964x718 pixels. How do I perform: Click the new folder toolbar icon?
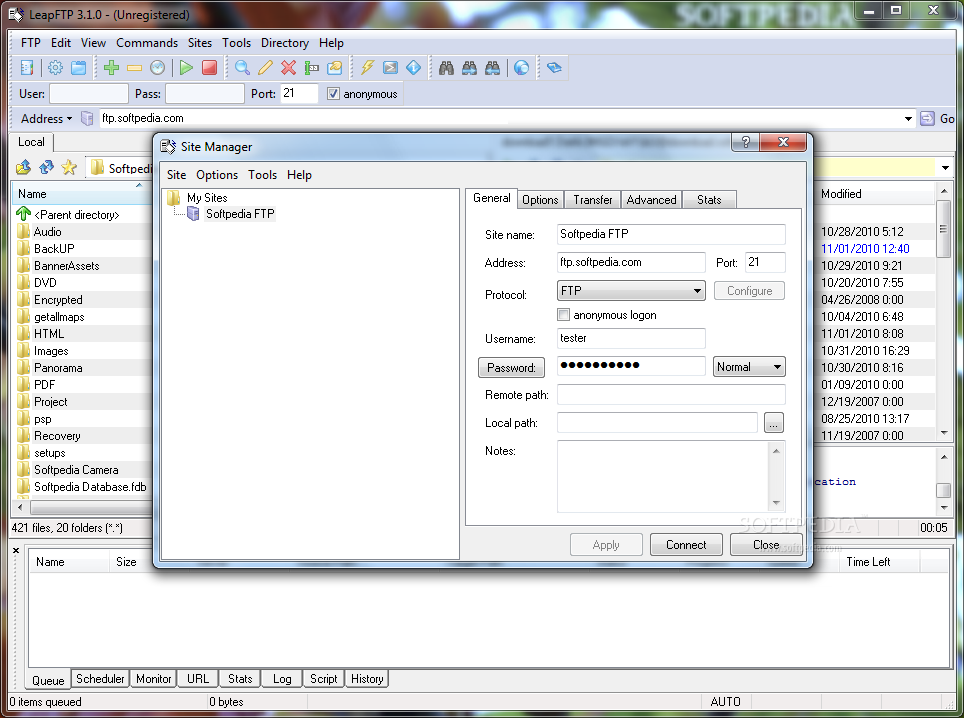coord(334,68)
